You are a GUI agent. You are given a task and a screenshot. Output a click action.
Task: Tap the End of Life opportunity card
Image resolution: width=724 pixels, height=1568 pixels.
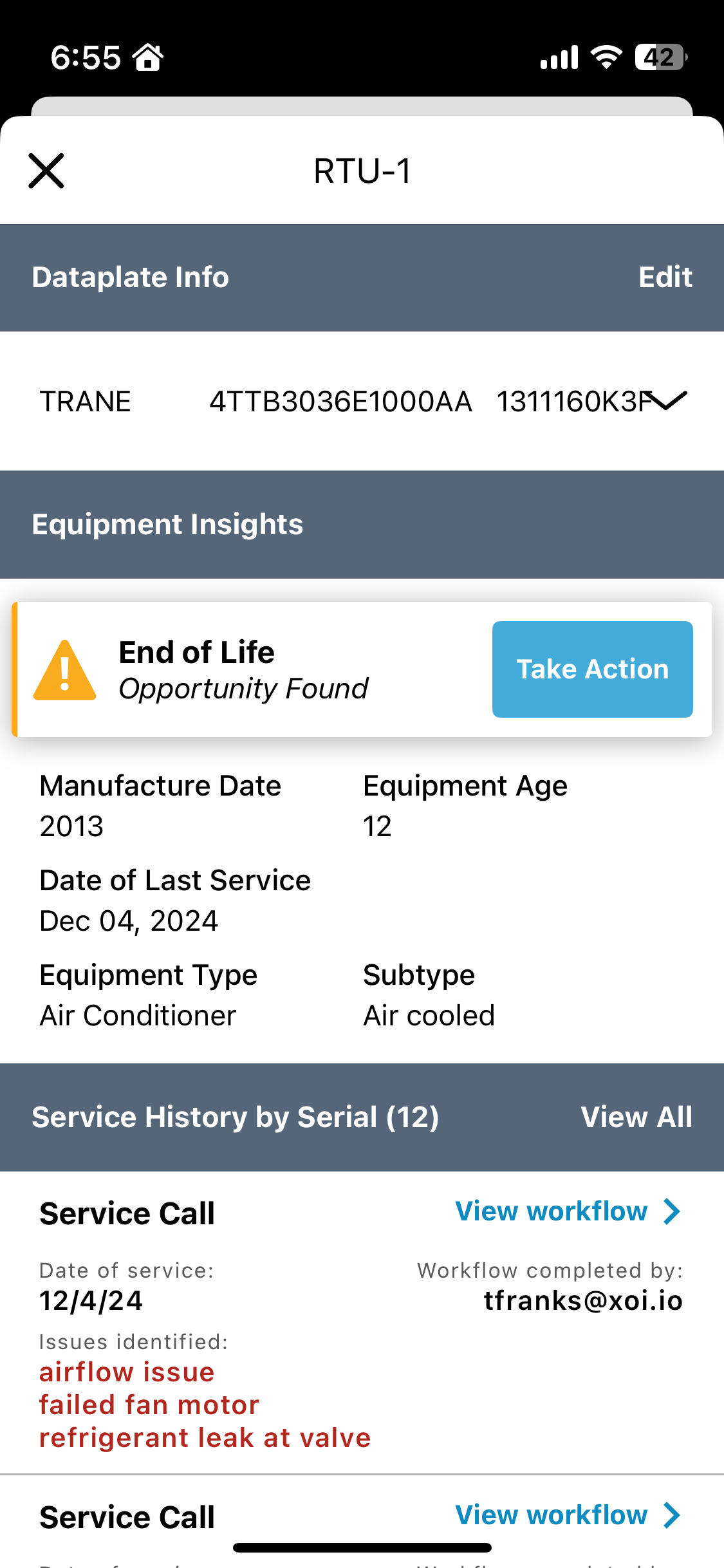click(x=362, y=669)
